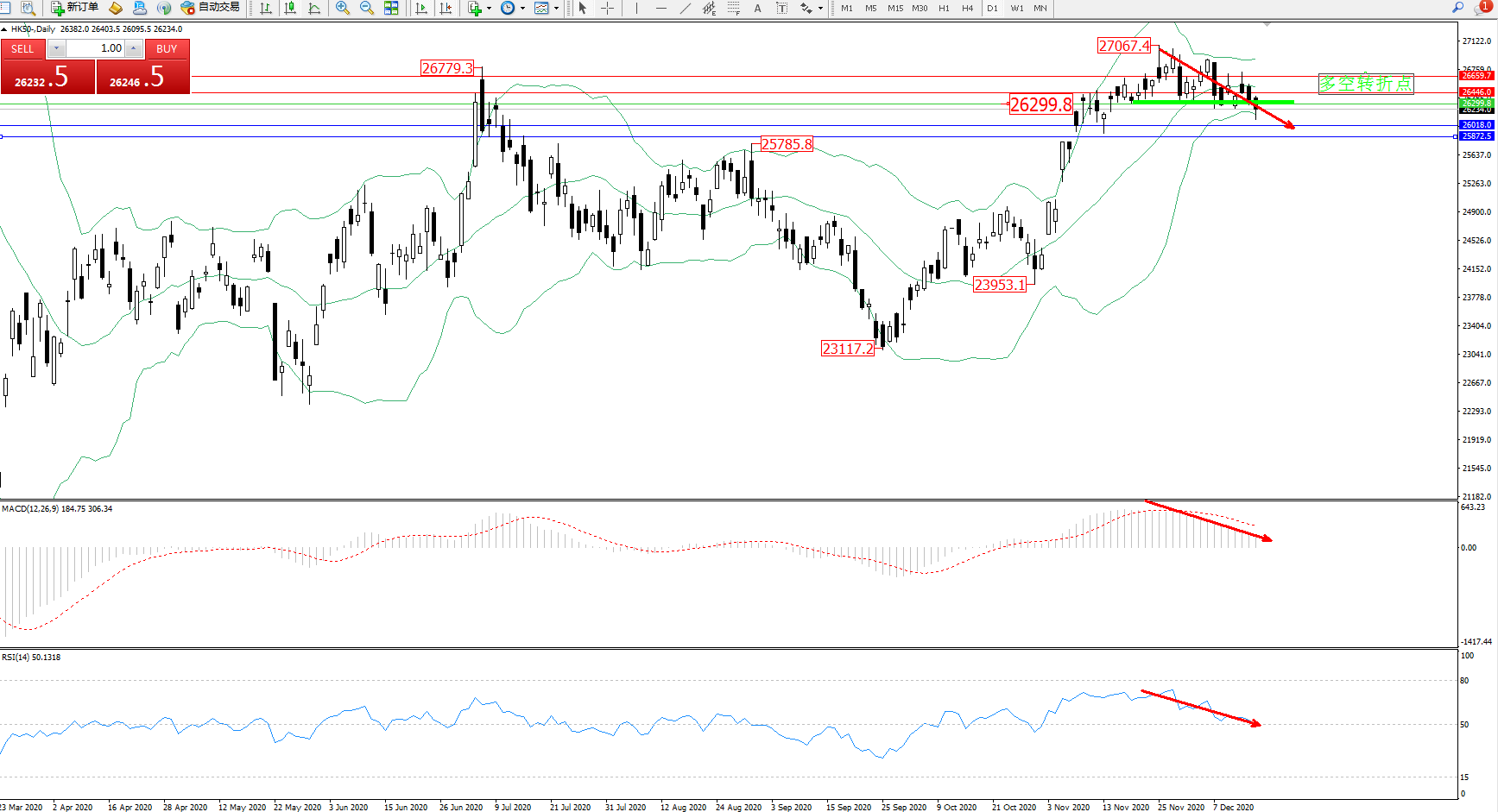Open the indicators list dropdown arrow
Screen dimensions: 1498x812
click(x=489, y=8)
